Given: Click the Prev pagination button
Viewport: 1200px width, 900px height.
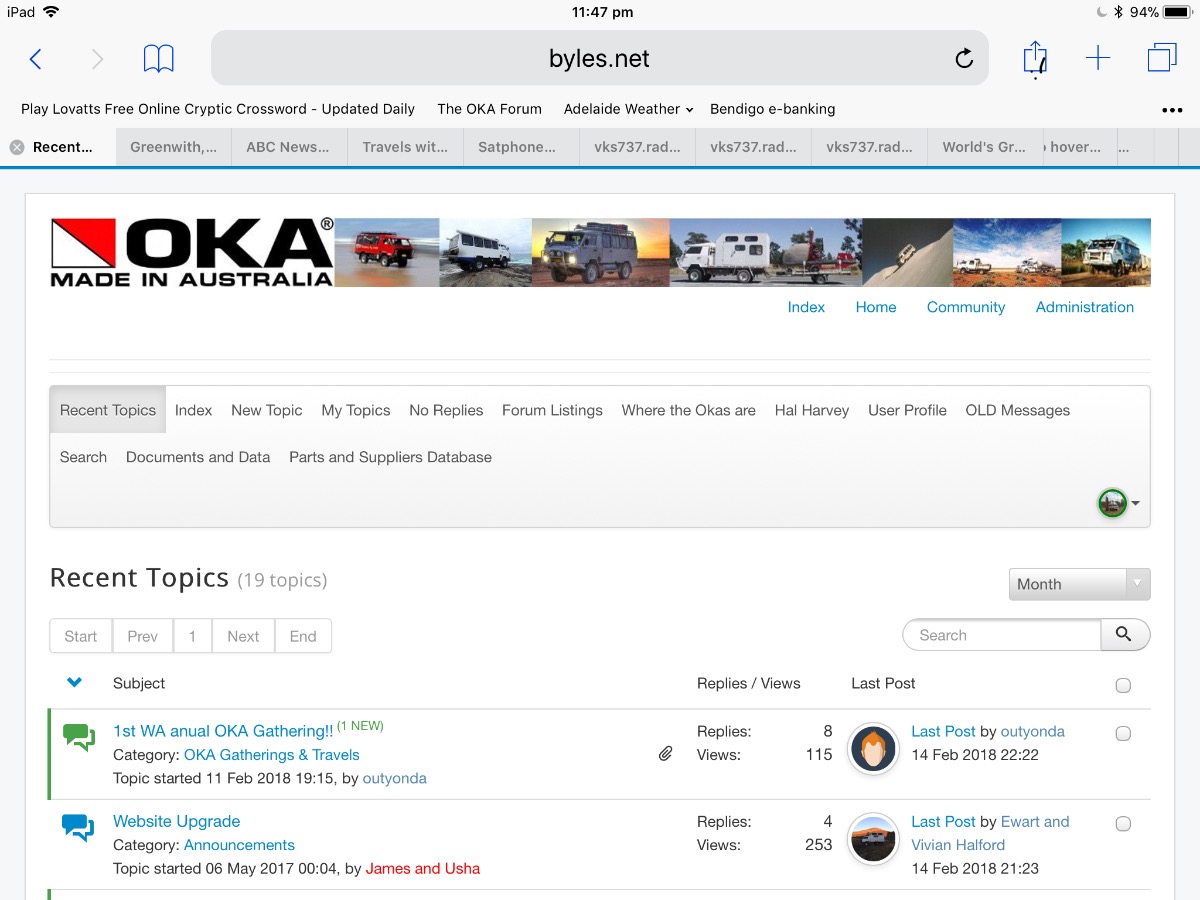Looking at the screenshot, I should [x=143, y=636].
